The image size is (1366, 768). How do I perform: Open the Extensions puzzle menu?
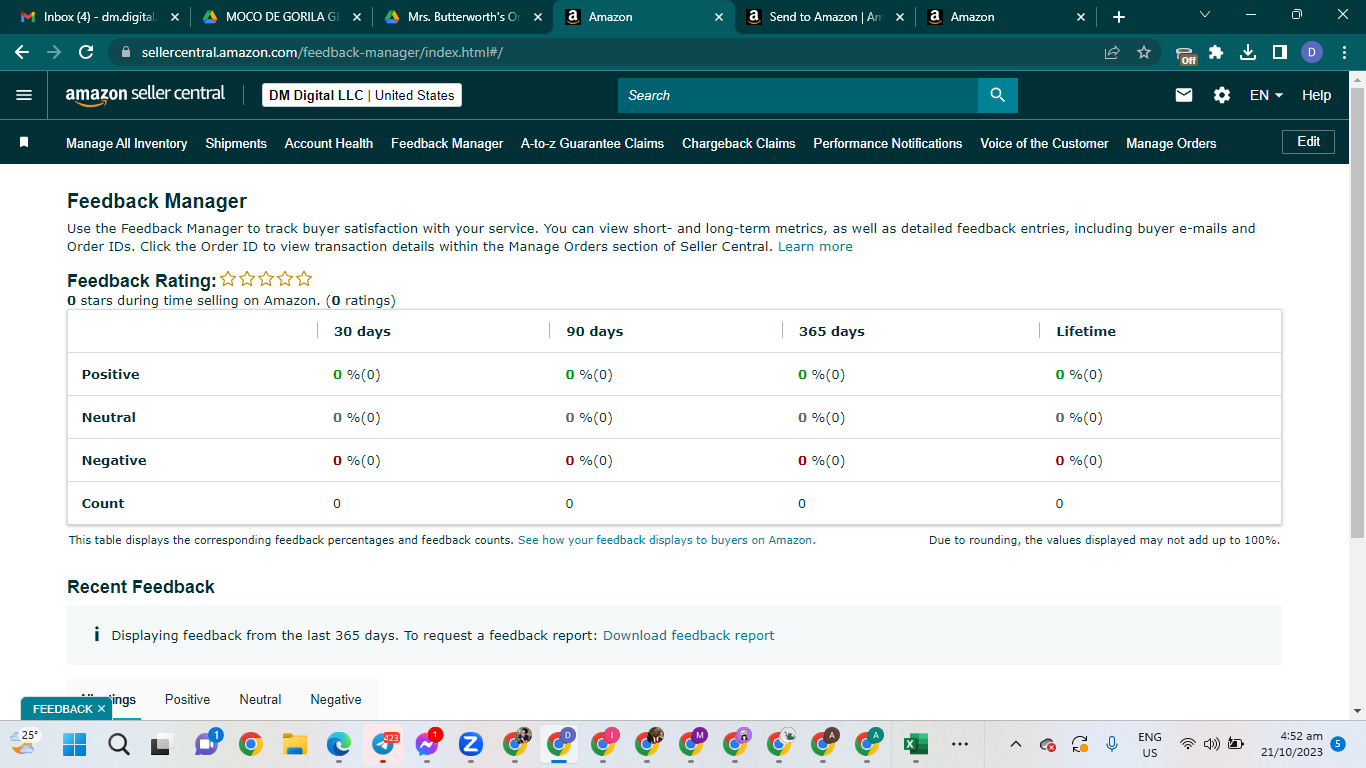(x=1216, y=52)
